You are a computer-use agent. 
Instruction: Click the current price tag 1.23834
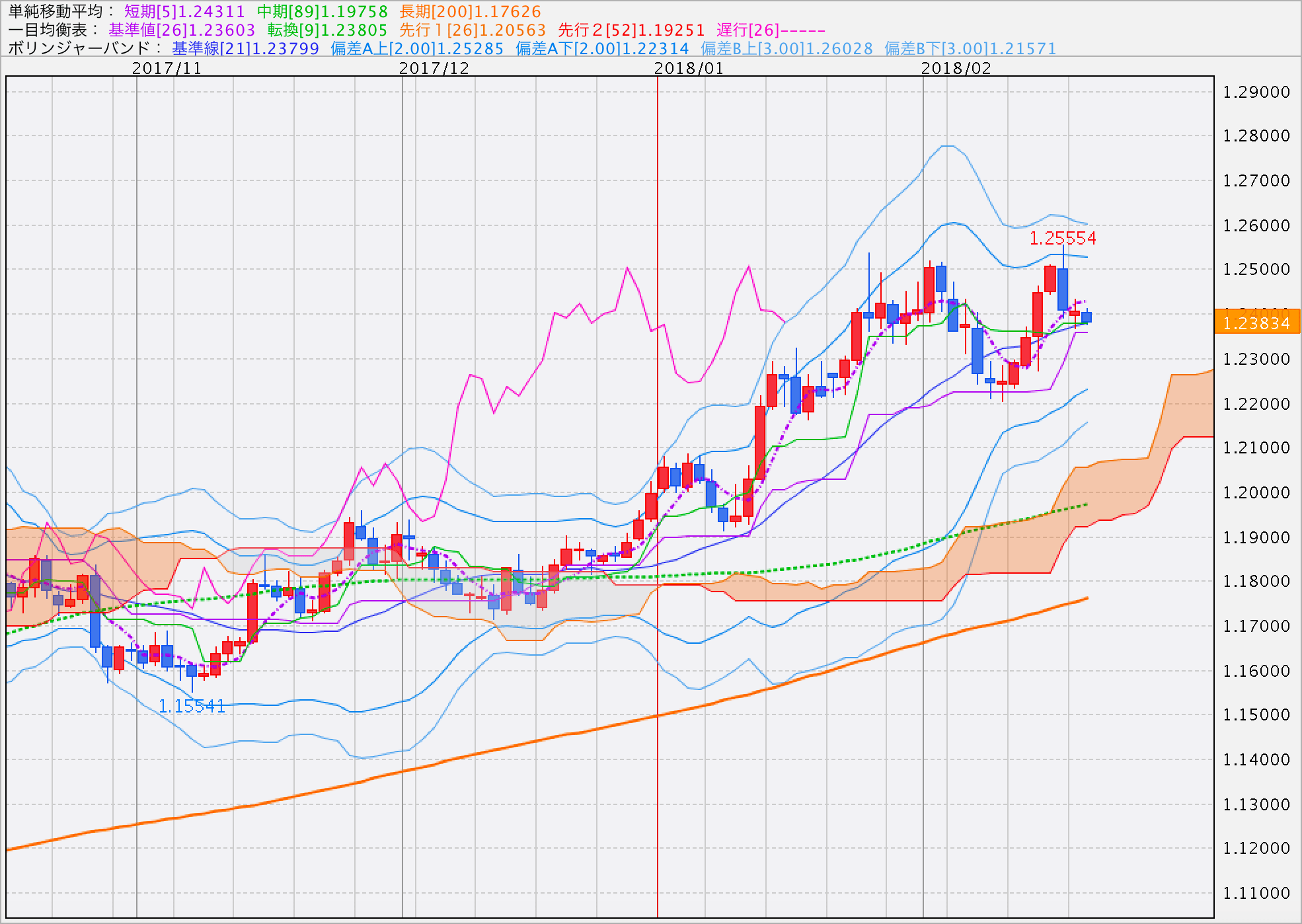point(1257,323)
